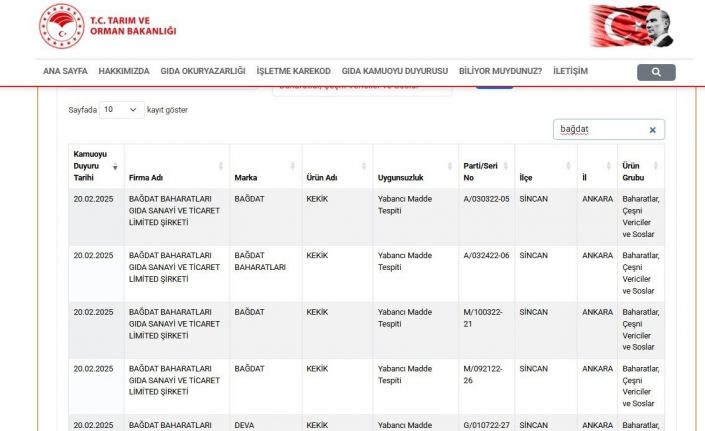Navigate to the İLETİŞİM page

(x=570, y=71)
